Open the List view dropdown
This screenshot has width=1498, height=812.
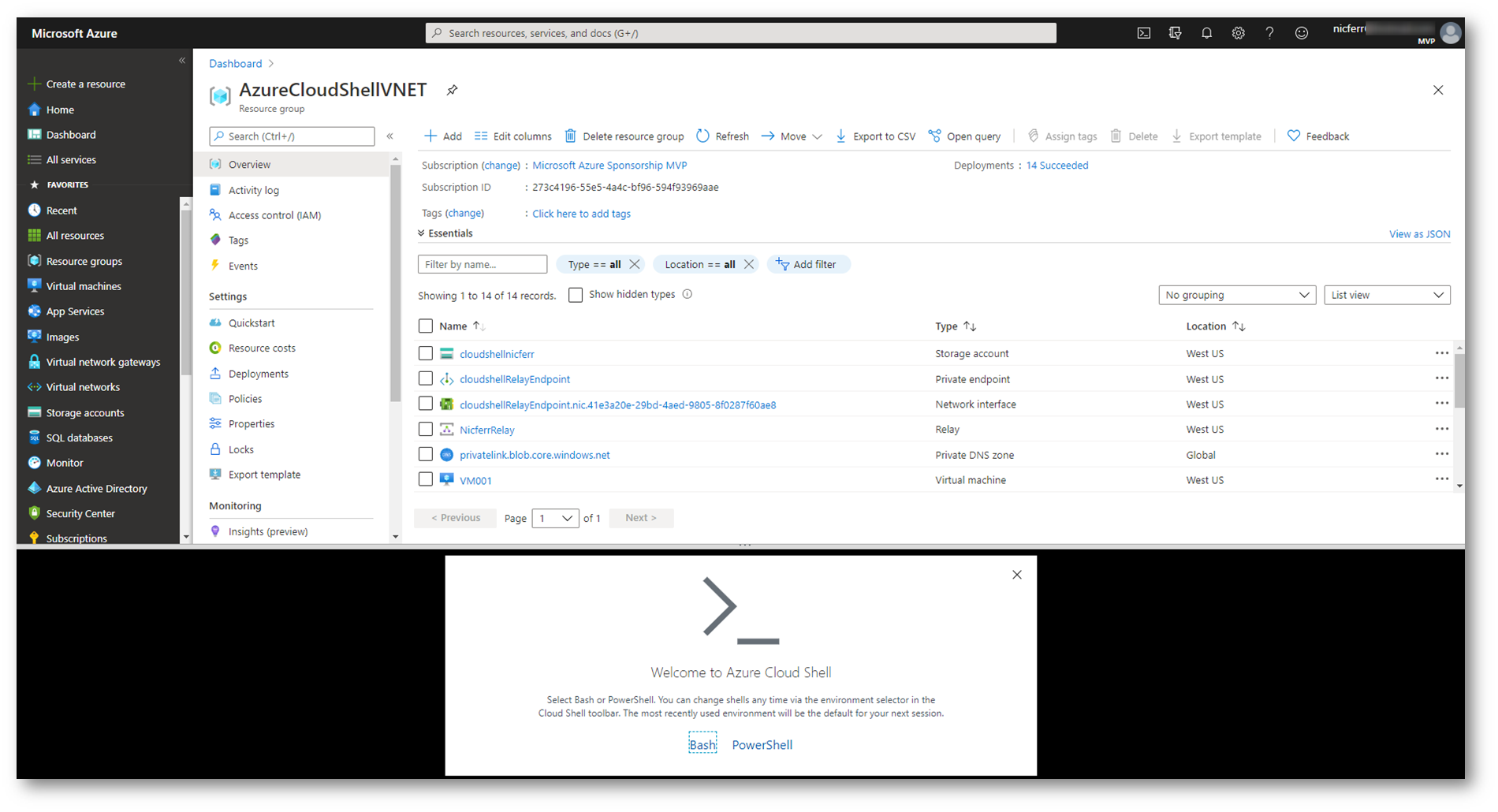click(x=1387, y=295)
